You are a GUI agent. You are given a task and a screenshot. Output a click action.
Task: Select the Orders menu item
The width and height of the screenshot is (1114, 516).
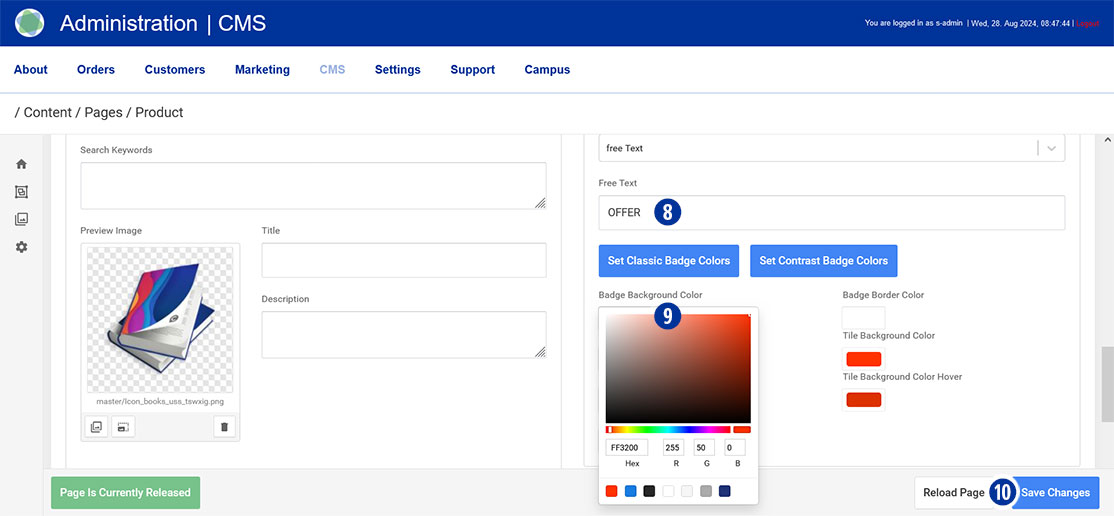click(96, 70)
